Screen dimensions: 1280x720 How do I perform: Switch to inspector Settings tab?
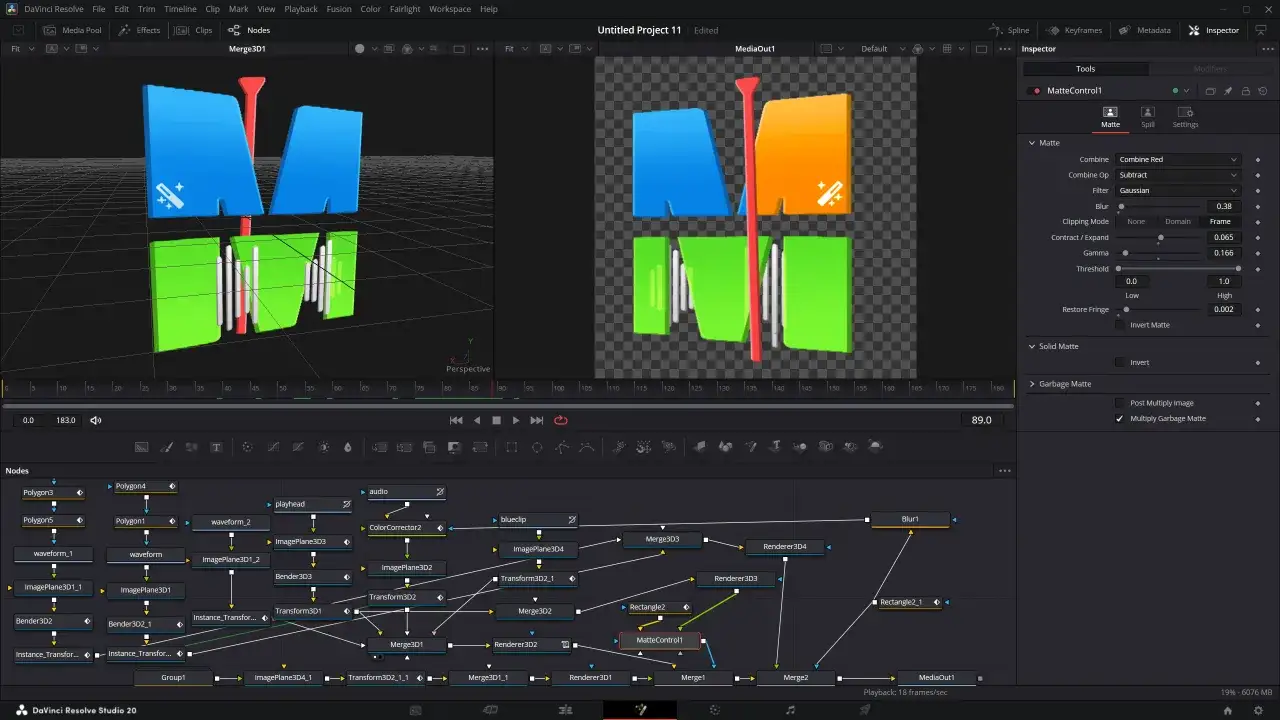coord(1185,117)
